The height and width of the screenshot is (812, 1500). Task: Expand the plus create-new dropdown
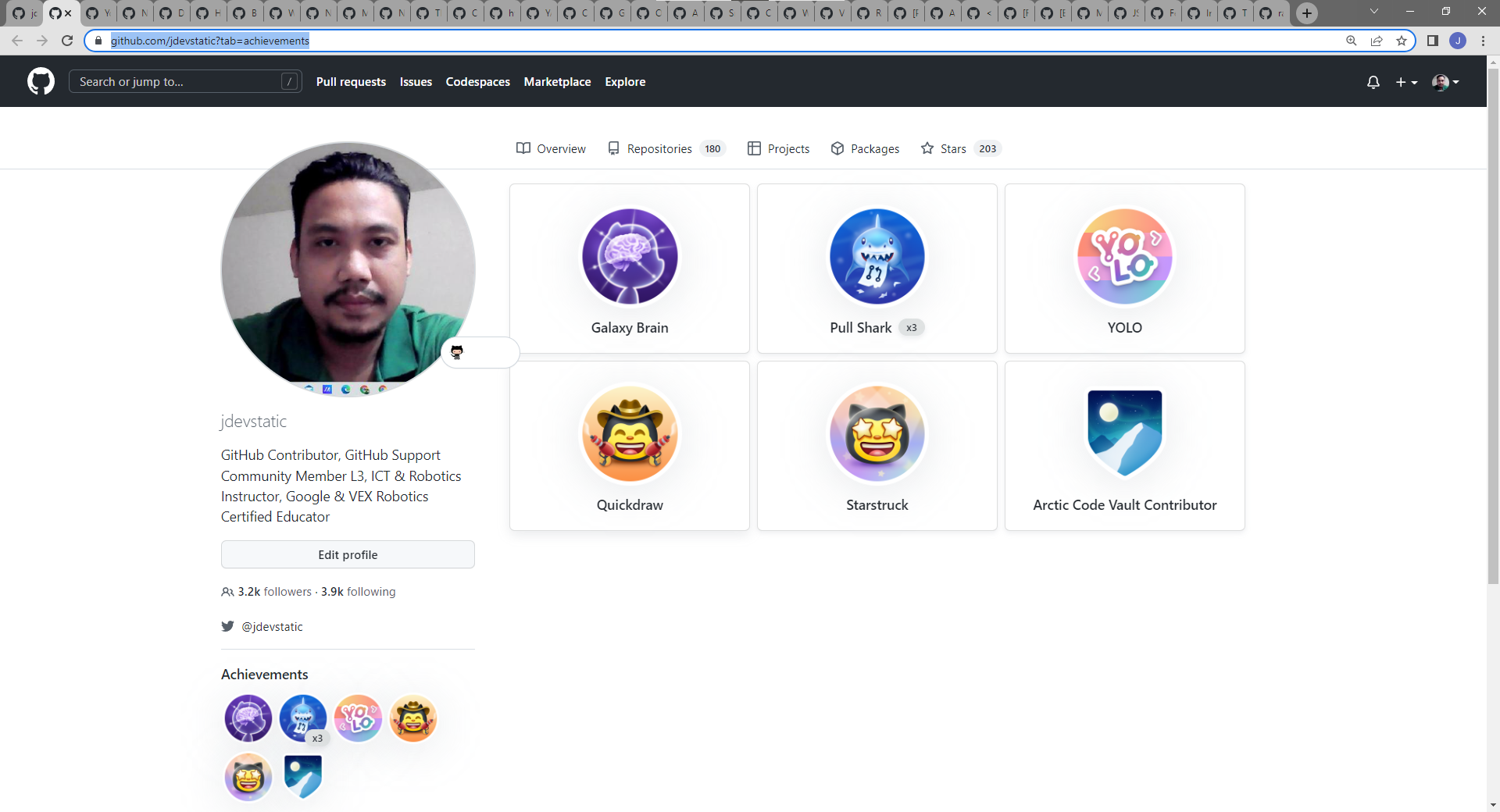[x=1406, y=82]
